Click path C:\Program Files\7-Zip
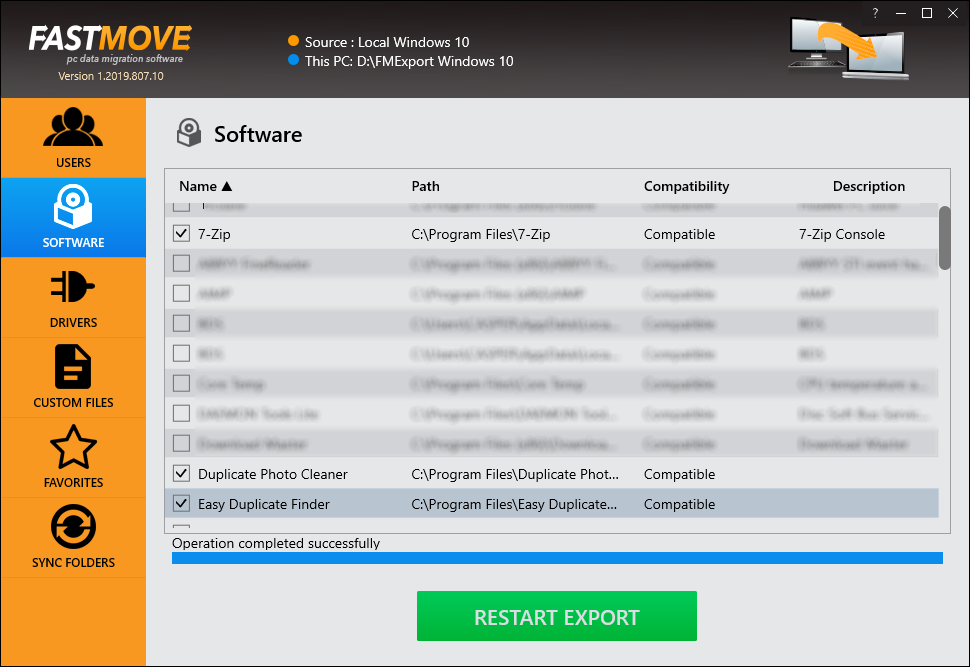The width and height of the screenshot is (970, 667). pyautogui.click(x=481, y=235)
